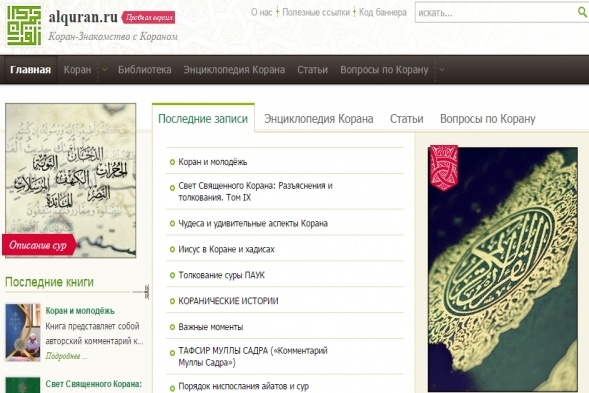Open 'Иисус в Коране и хадисах' entry
Image resolution: width=589 pixels, height=393 pixels.
tap(226, 249)
